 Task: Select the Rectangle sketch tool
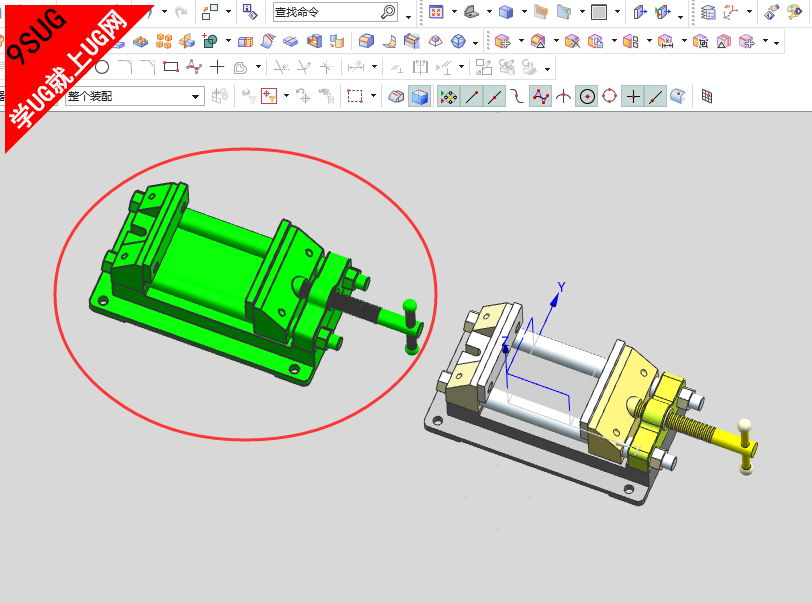[x=170, y=67]
